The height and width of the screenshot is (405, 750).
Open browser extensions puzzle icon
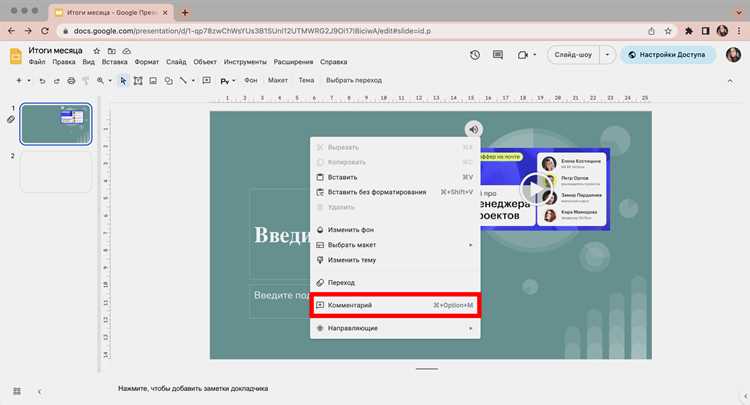pos(689,31)
